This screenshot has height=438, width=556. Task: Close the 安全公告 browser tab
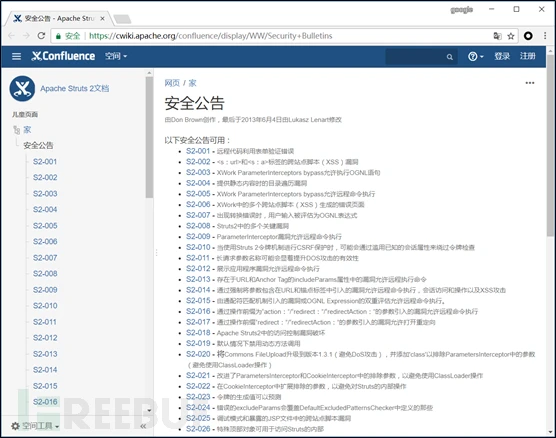[x=102, y=18]
